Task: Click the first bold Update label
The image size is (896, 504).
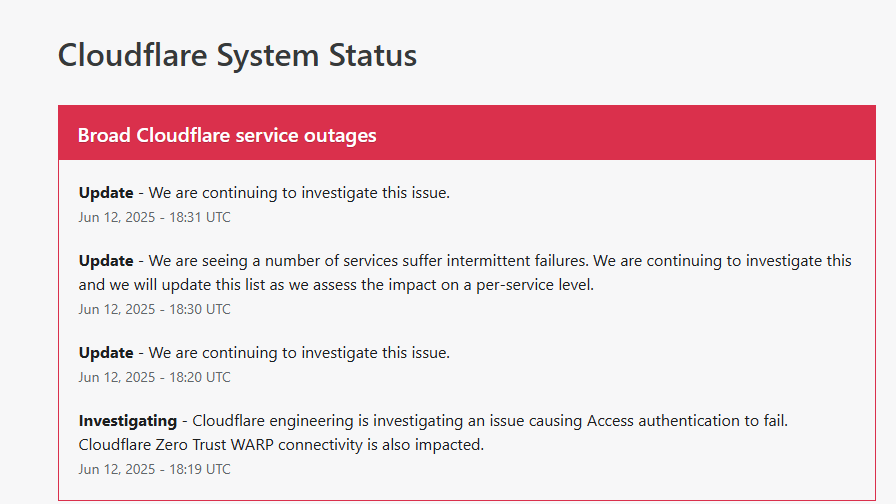Action: click(x=106, y=193)
